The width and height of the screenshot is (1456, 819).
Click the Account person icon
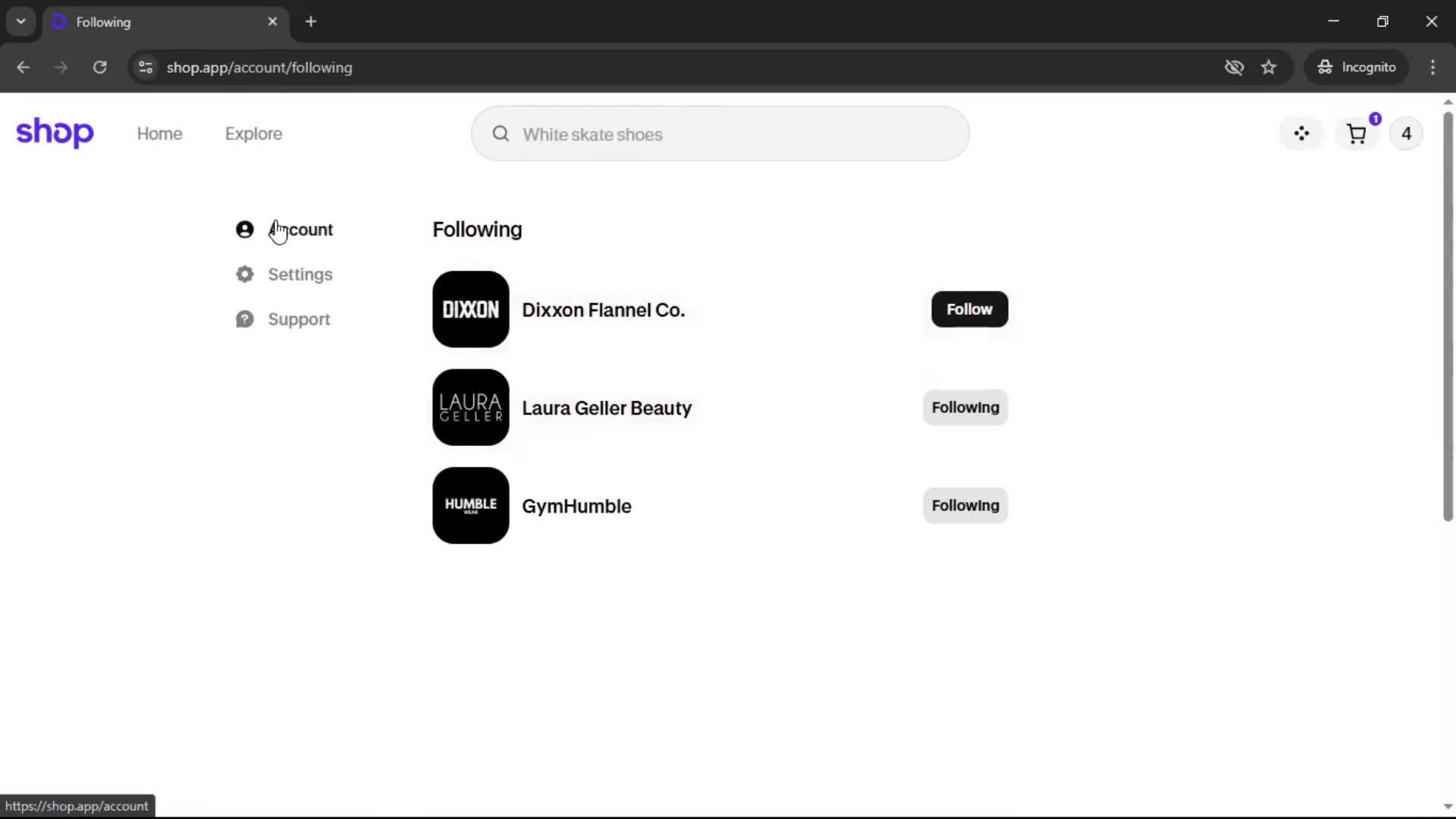coord(244,230)
